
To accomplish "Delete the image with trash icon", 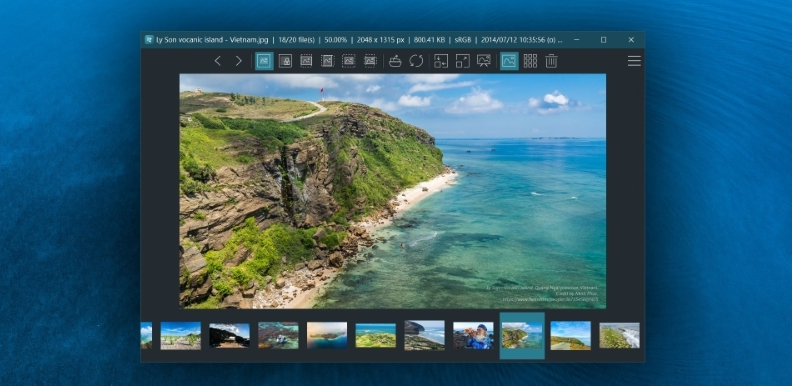I will [551, 61].
